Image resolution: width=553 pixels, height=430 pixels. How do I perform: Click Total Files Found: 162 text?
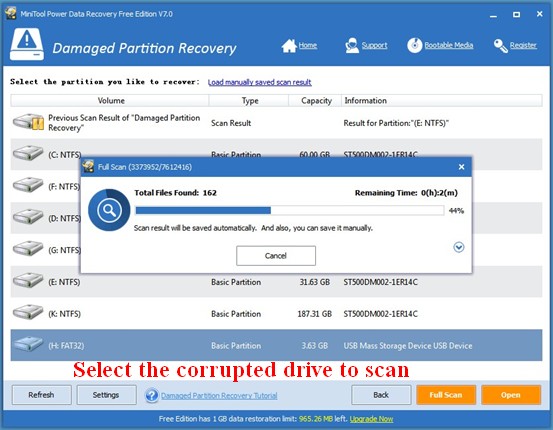pos(175,193)
